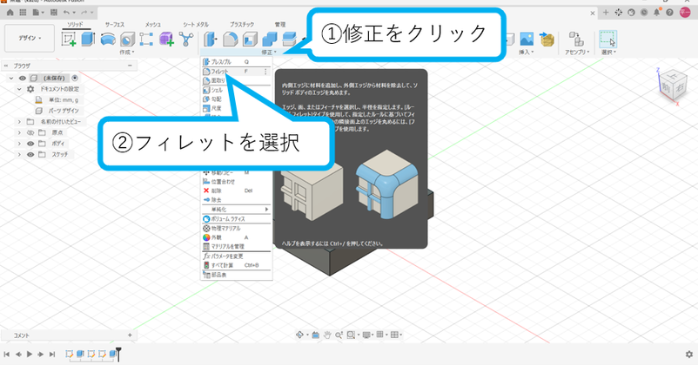The height and width of the screenshot is (365, 698).
Task: Expand the コメント panel plus button
Action: click(x=130, y=335)
